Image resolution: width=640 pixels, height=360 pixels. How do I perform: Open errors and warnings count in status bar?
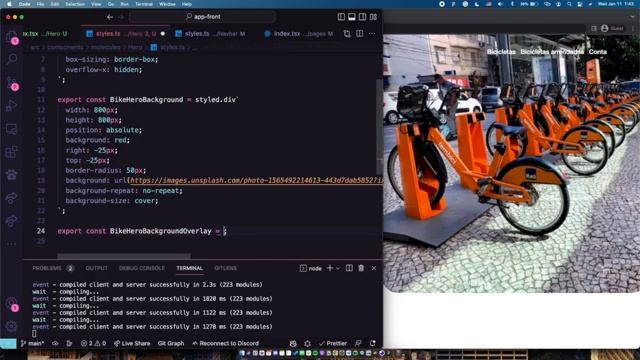point(93,343)
